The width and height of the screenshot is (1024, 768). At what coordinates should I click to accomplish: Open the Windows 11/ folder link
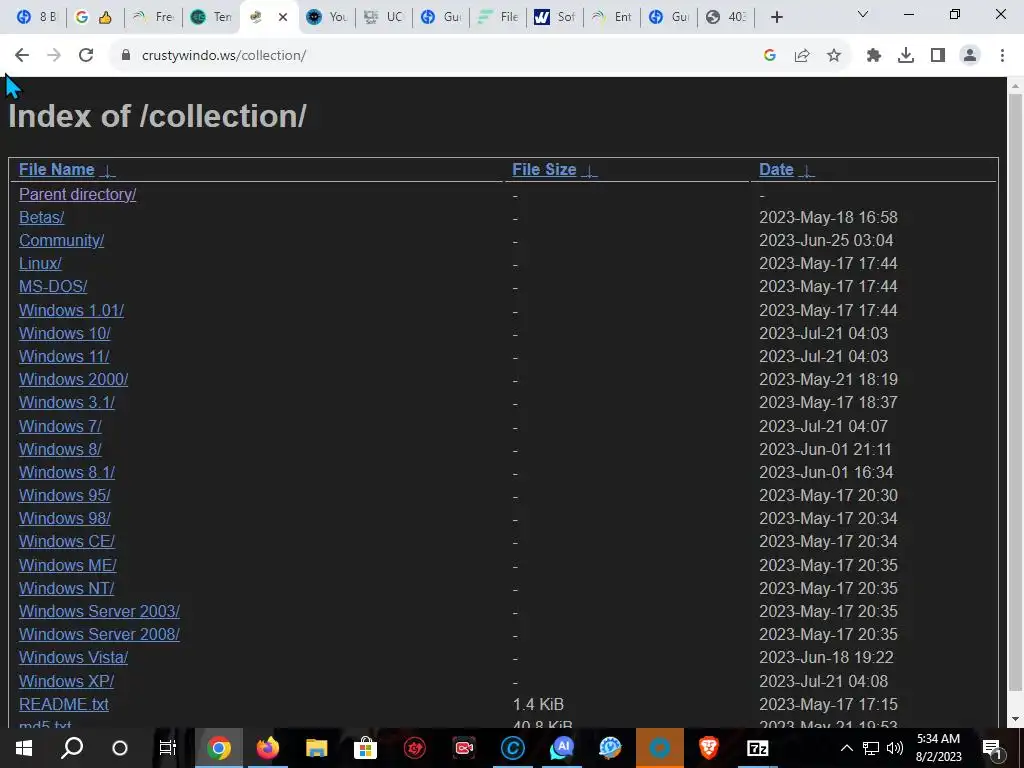tap(64, 357)
